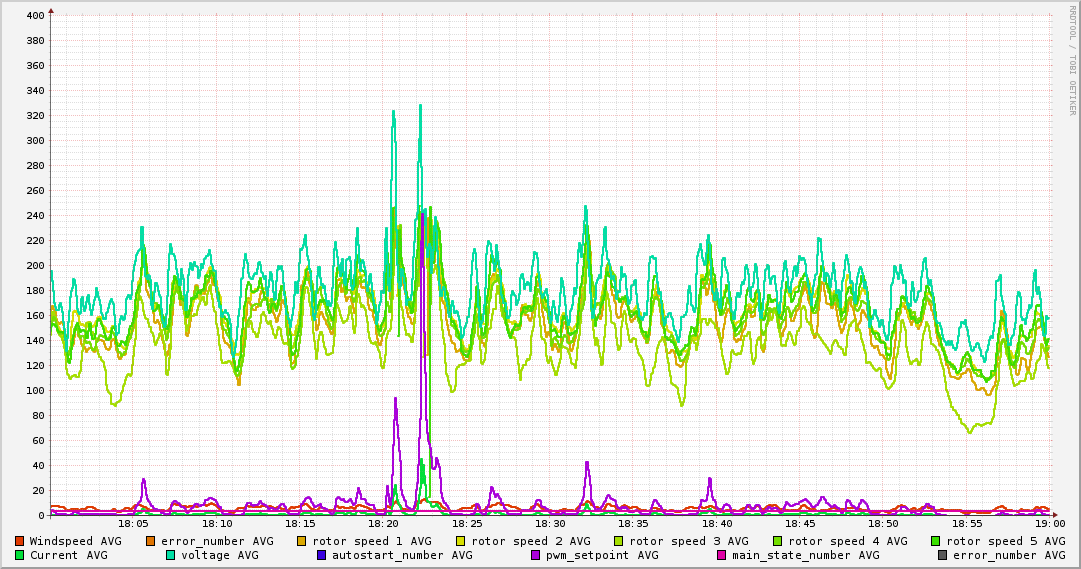1081x569 pixels.
Task: Select the 18:15 time axis label
Action: [x=301, y=524]
